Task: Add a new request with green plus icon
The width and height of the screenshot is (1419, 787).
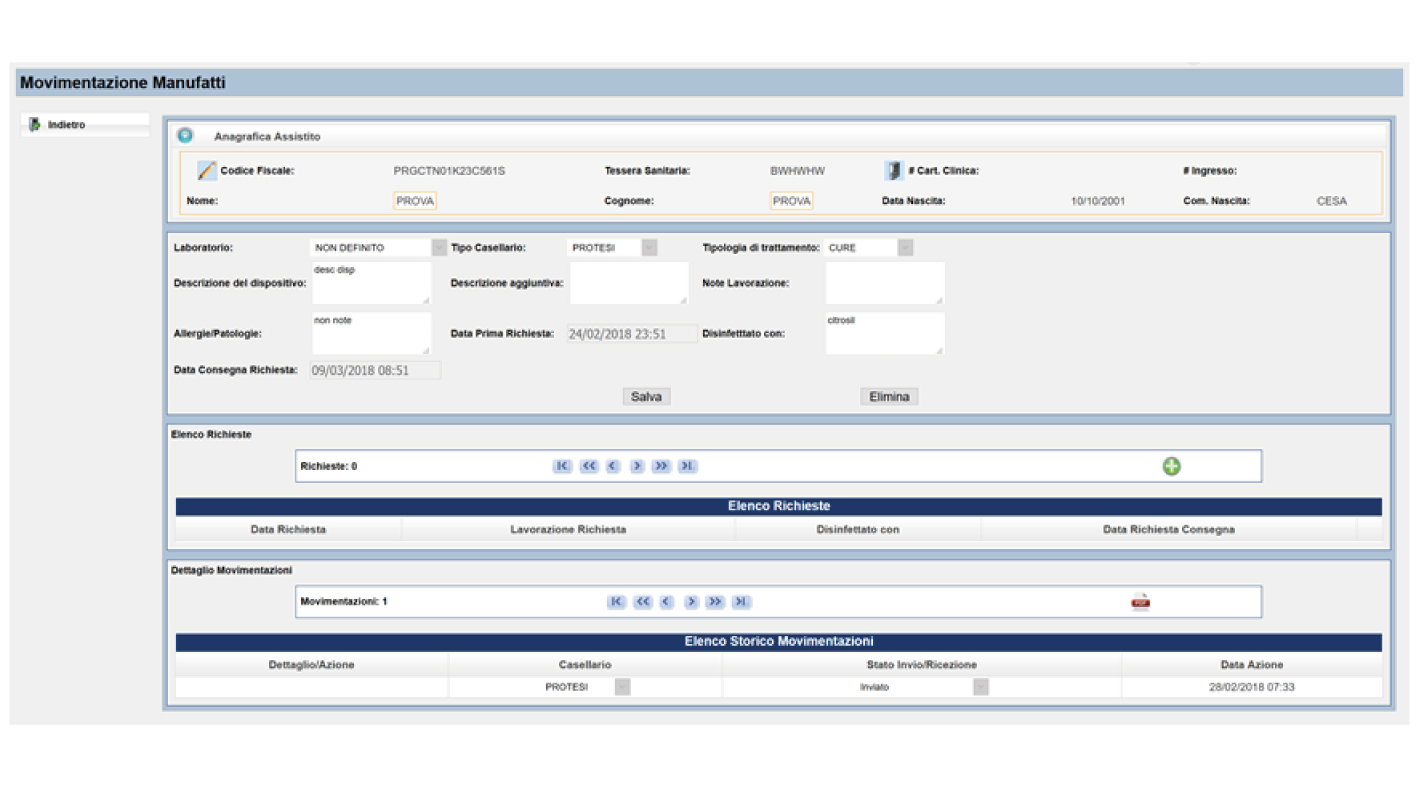Action: click(x=1171, y=466)
